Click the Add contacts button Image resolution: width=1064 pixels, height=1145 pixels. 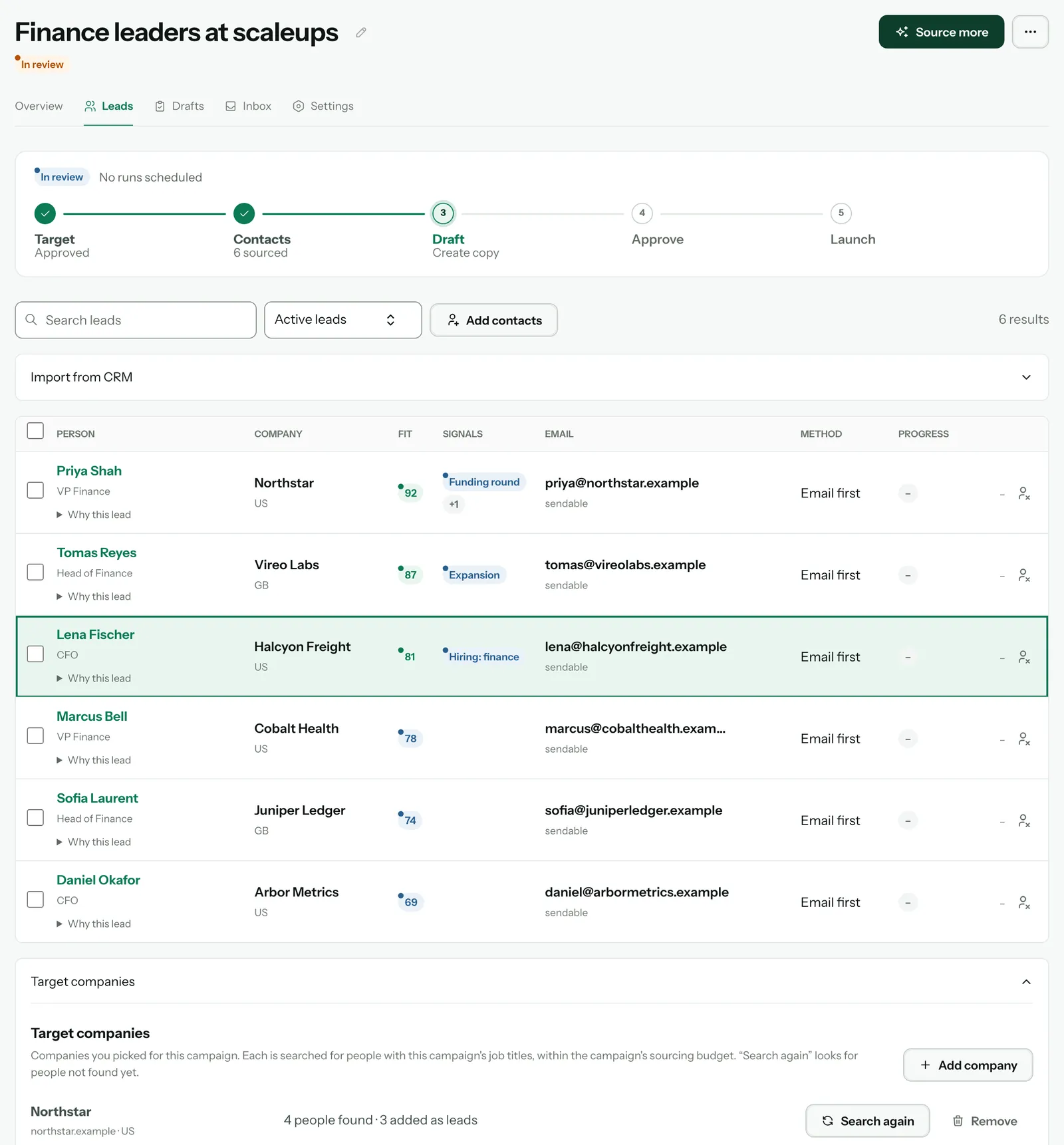pyautogui.click(x=493, y=320)
